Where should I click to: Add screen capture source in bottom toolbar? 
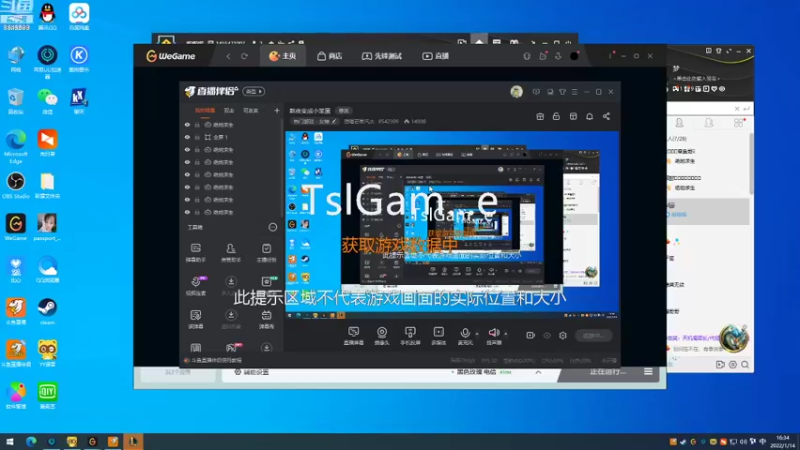pos(354,336)
